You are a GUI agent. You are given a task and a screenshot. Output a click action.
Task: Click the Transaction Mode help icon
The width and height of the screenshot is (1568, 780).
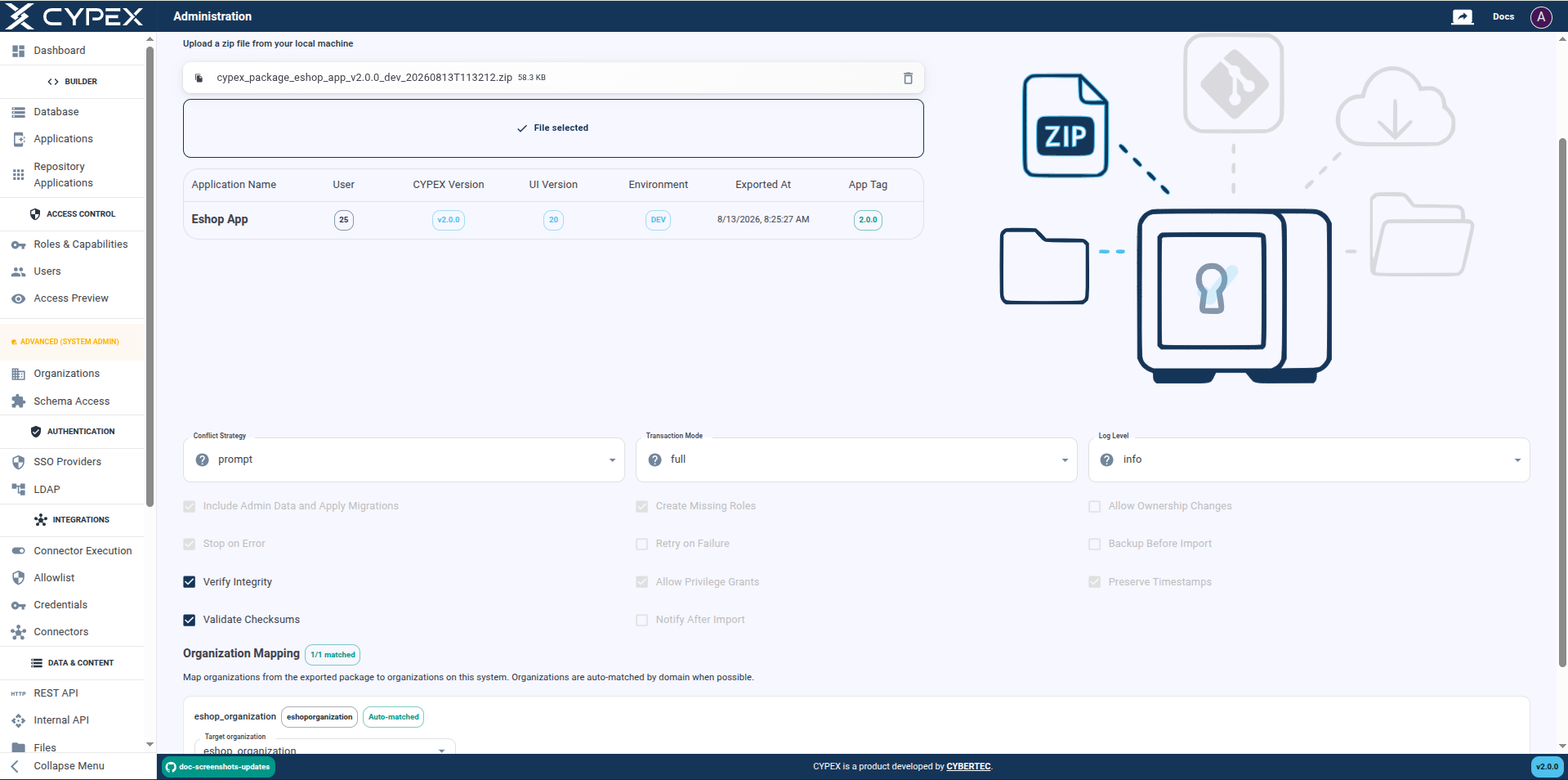click(654, 460)
